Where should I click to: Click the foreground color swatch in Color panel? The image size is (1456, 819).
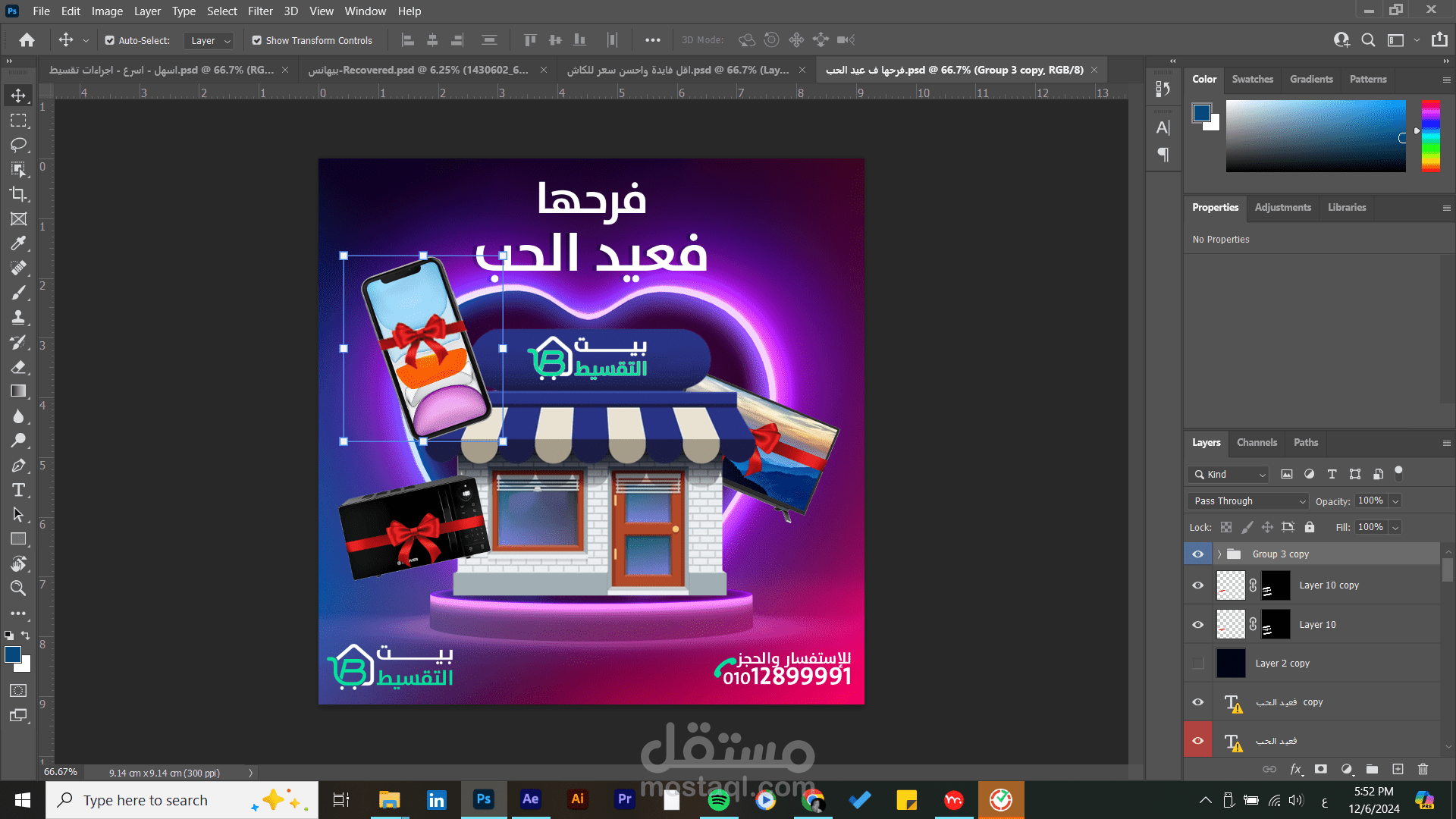tap(1201, 113)
